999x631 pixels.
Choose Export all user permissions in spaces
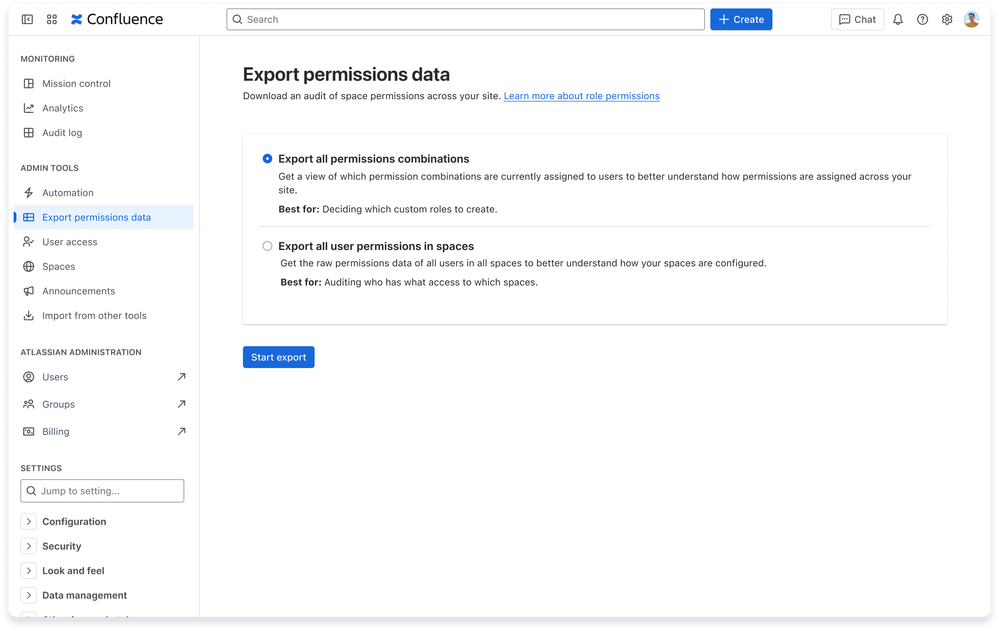[267, 246]
